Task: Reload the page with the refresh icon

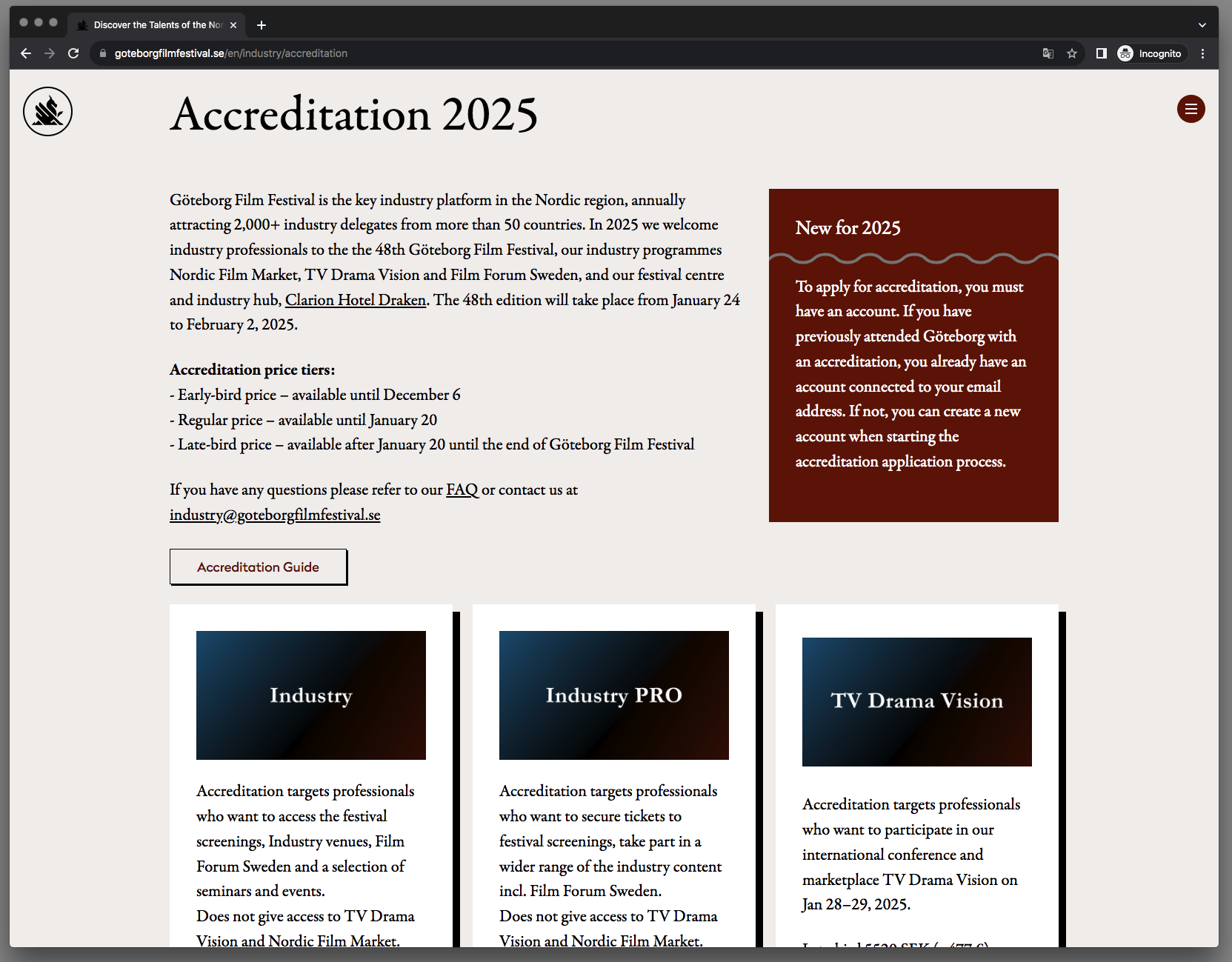Action: pos(73,53)
